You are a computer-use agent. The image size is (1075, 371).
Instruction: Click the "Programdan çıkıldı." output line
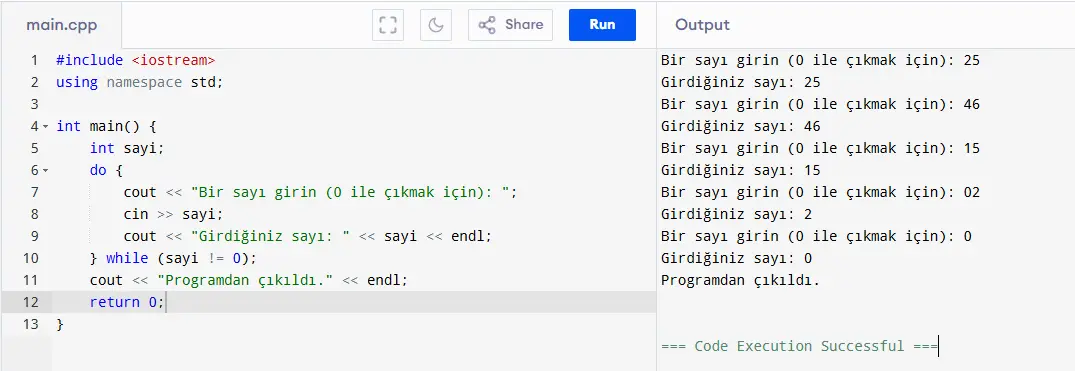click(x=740, y=280)
